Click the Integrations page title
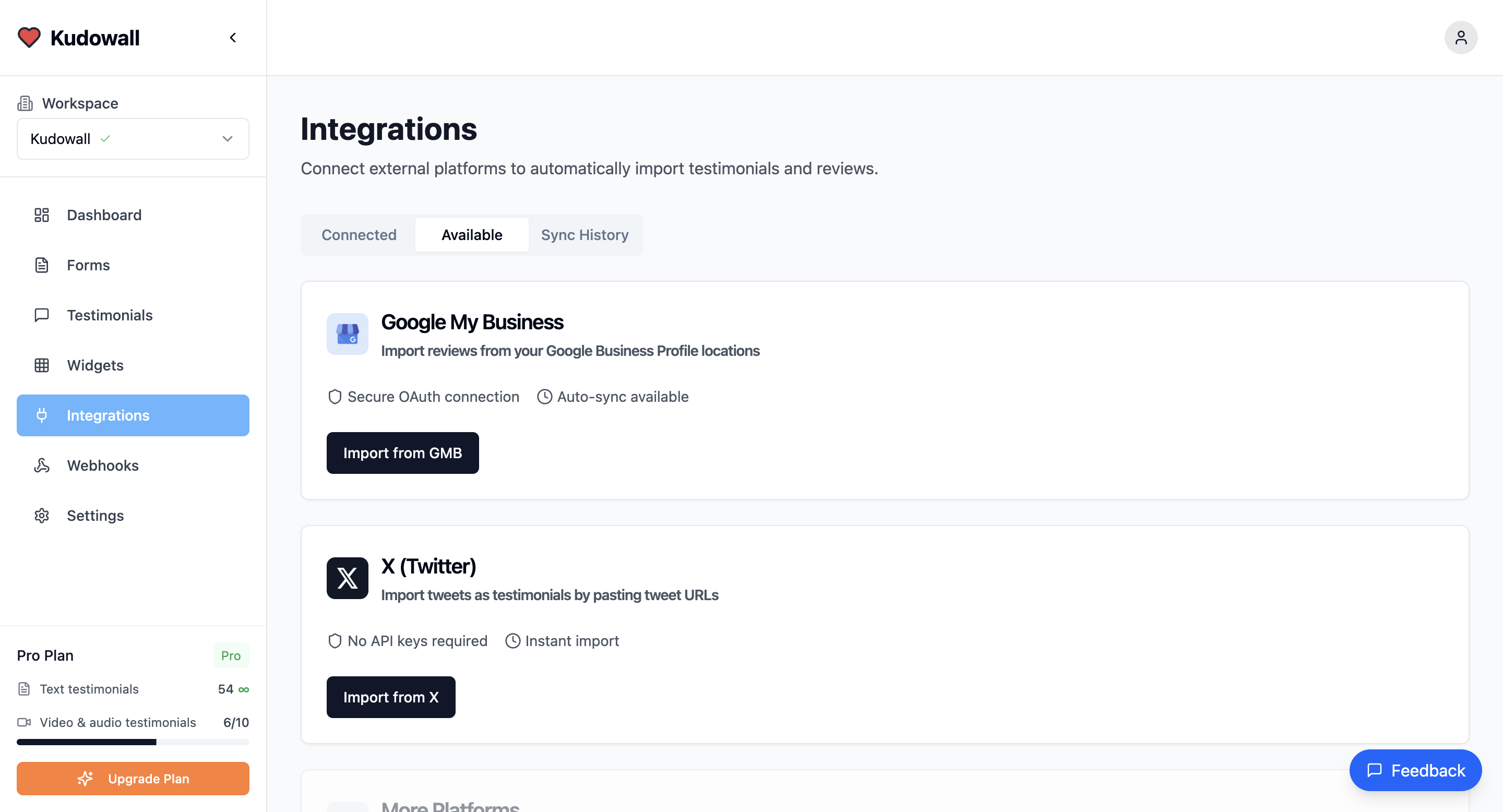 389,129
